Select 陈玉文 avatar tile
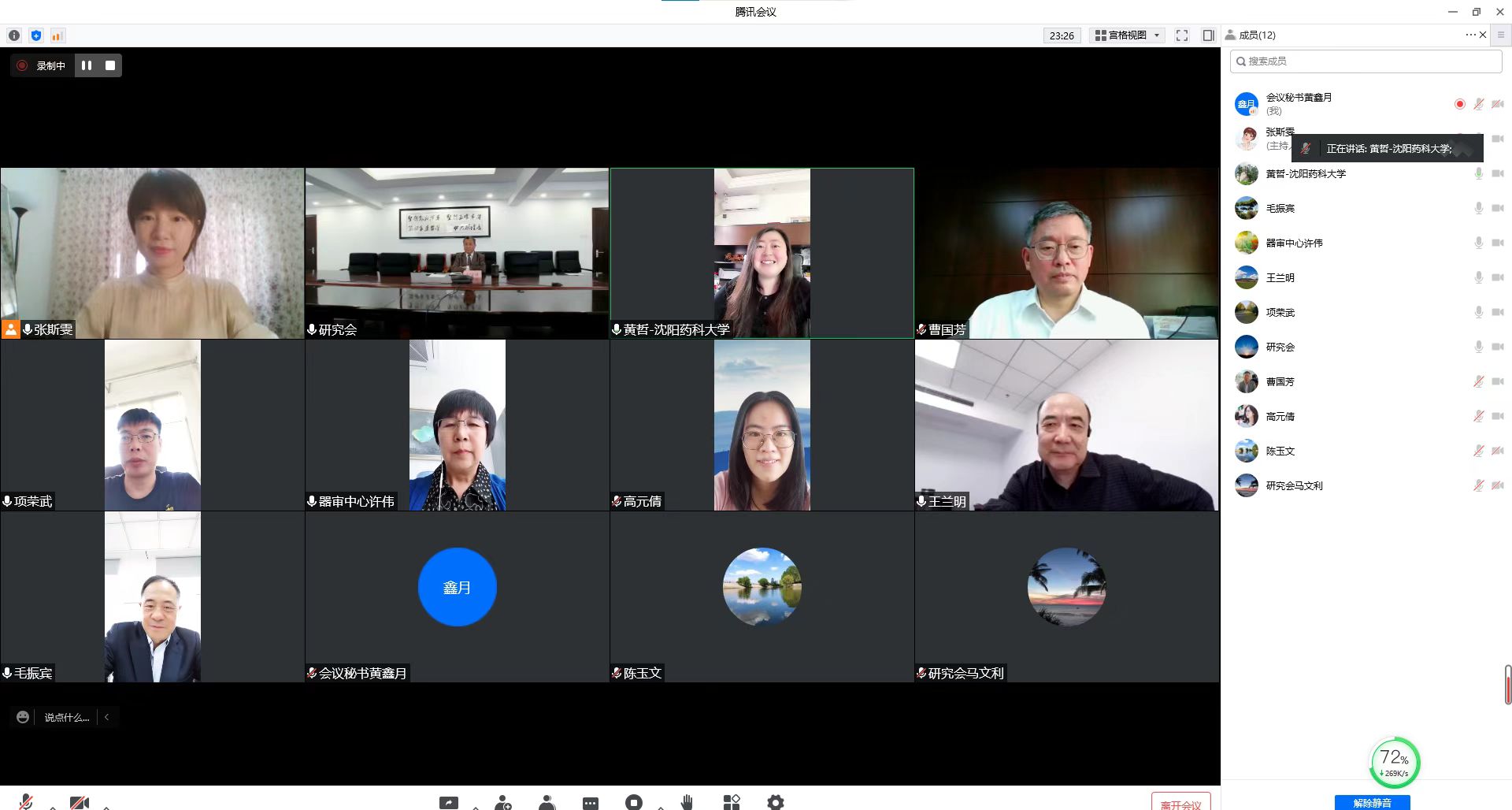The image size is (1512, 810). 762,596
